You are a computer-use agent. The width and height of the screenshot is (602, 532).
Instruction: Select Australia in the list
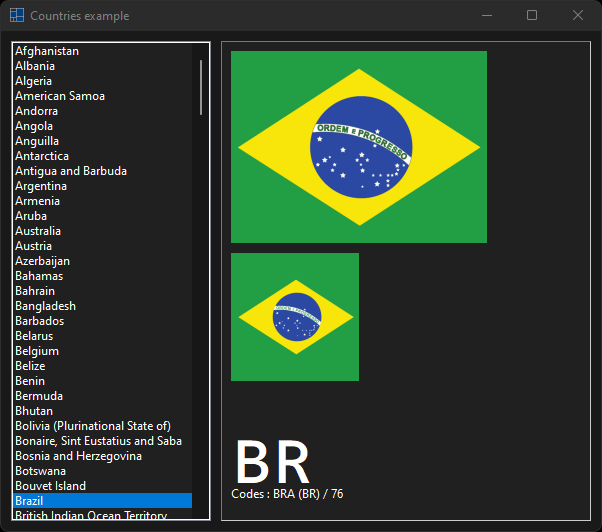[103, 231]
